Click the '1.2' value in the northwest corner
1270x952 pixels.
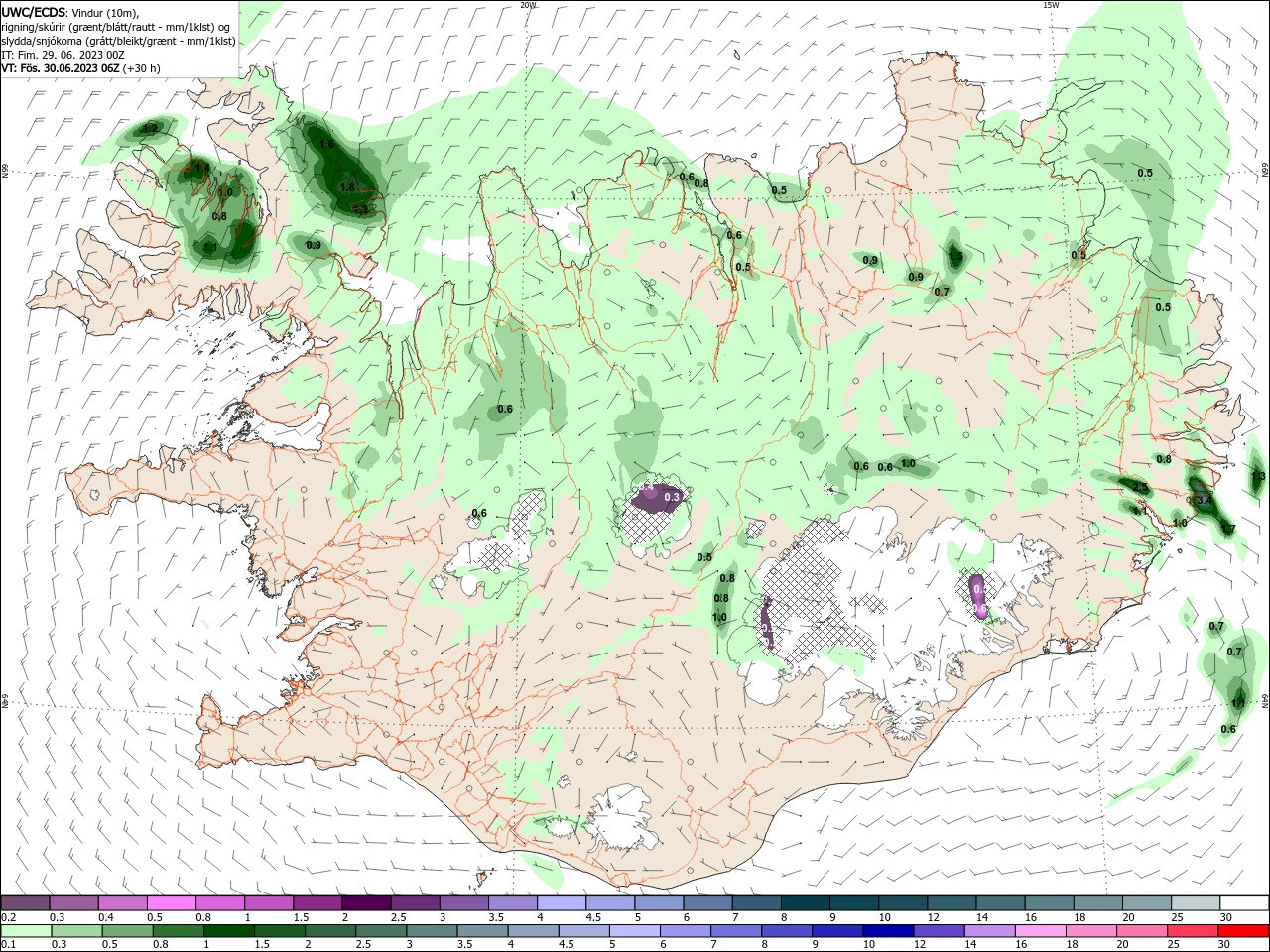(x=151, y=128)
